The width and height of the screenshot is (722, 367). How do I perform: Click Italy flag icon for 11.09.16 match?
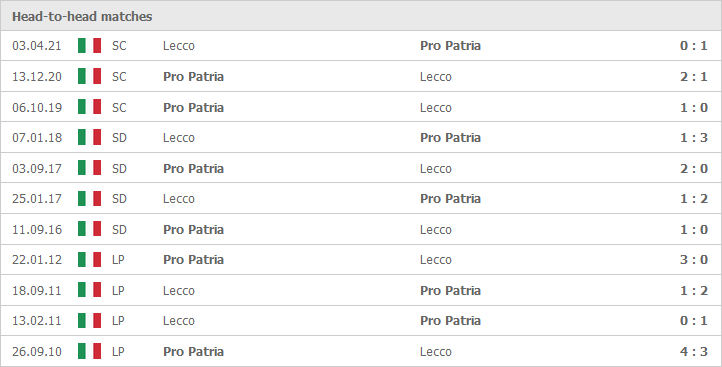pyautogui.click(x=89, y=229)
